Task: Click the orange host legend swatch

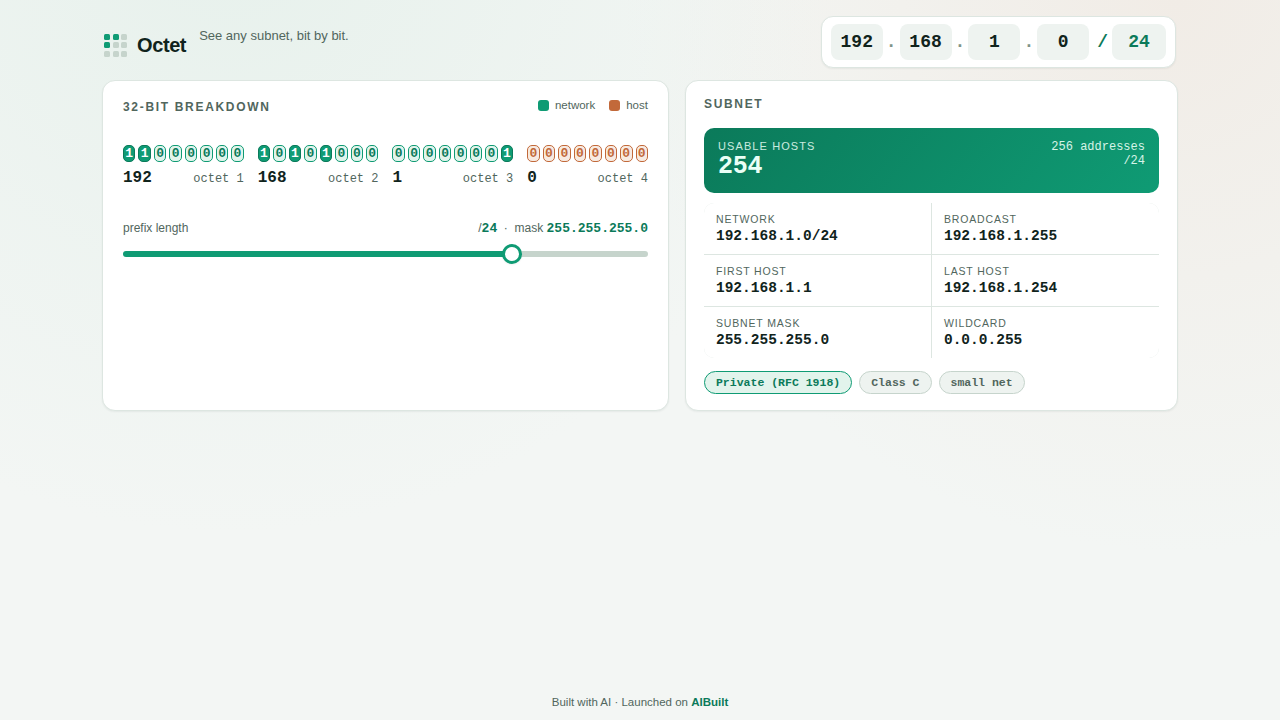Action: pyautogui.click(x=614, y=105)
